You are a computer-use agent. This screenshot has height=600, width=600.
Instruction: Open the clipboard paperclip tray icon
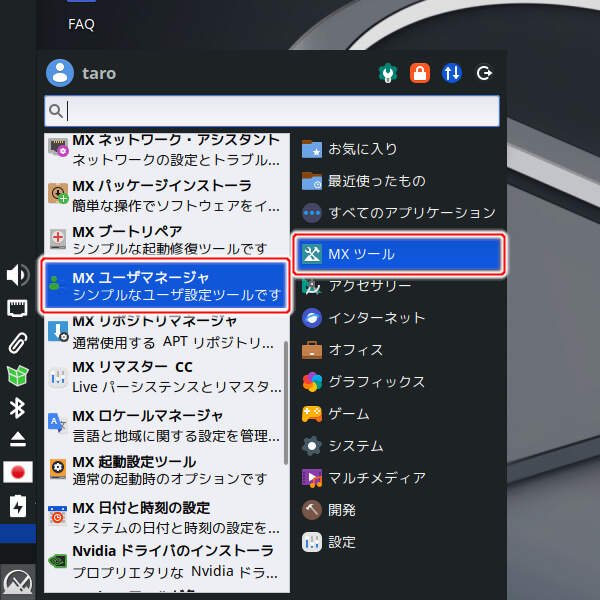[18, 342]
